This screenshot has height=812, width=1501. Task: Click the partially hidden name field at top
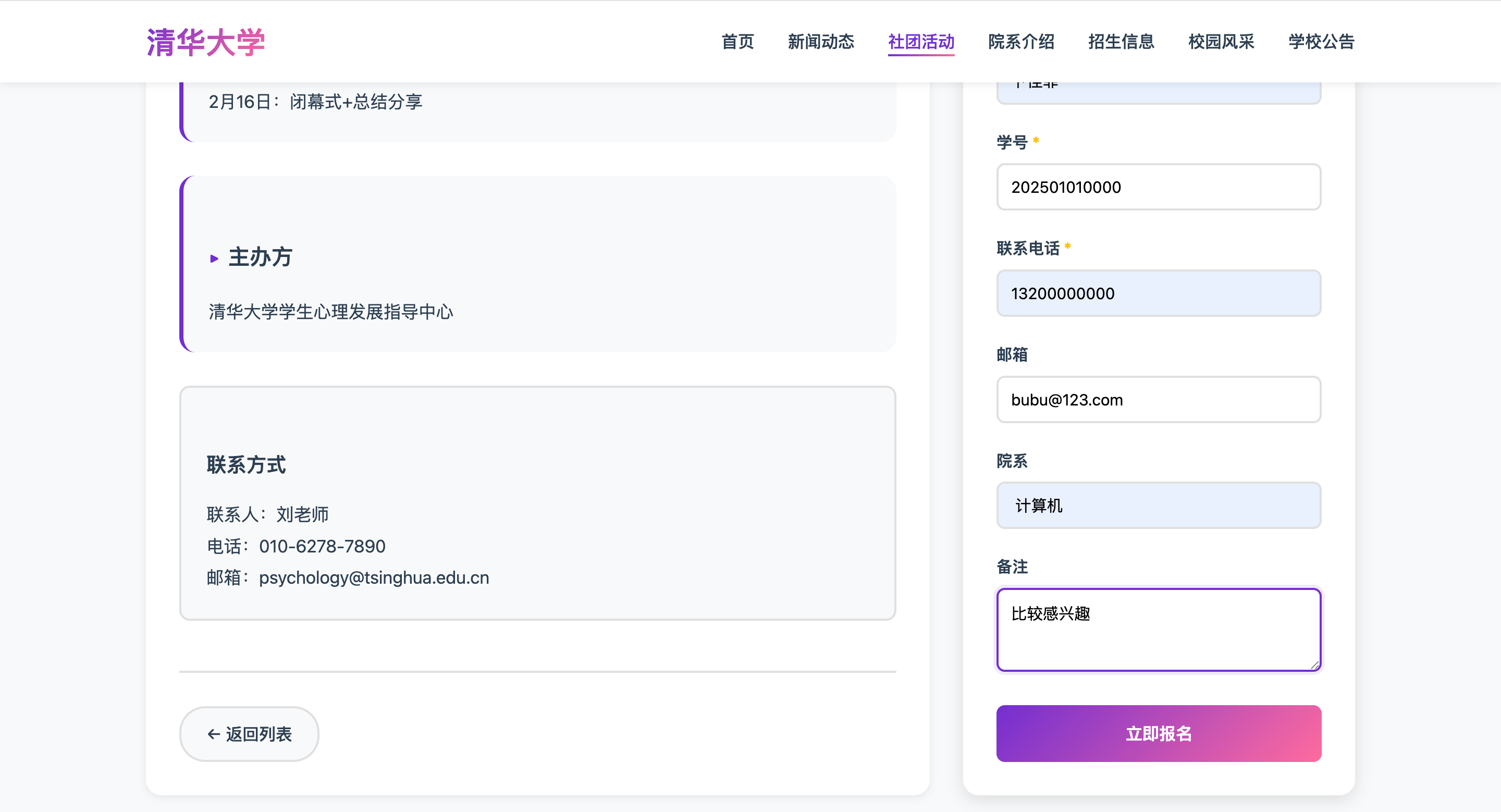point(1158,93)
